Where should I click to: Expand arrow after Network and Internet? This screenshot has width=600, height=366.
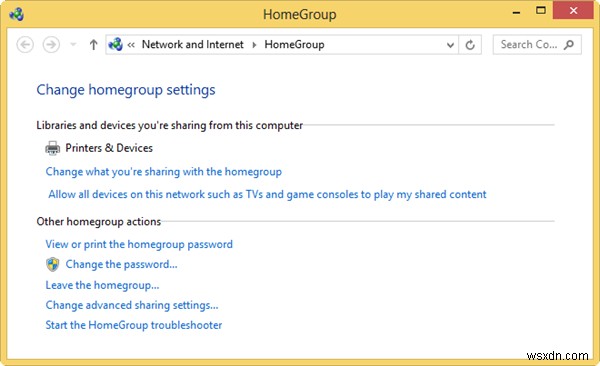tap(254, 45)
